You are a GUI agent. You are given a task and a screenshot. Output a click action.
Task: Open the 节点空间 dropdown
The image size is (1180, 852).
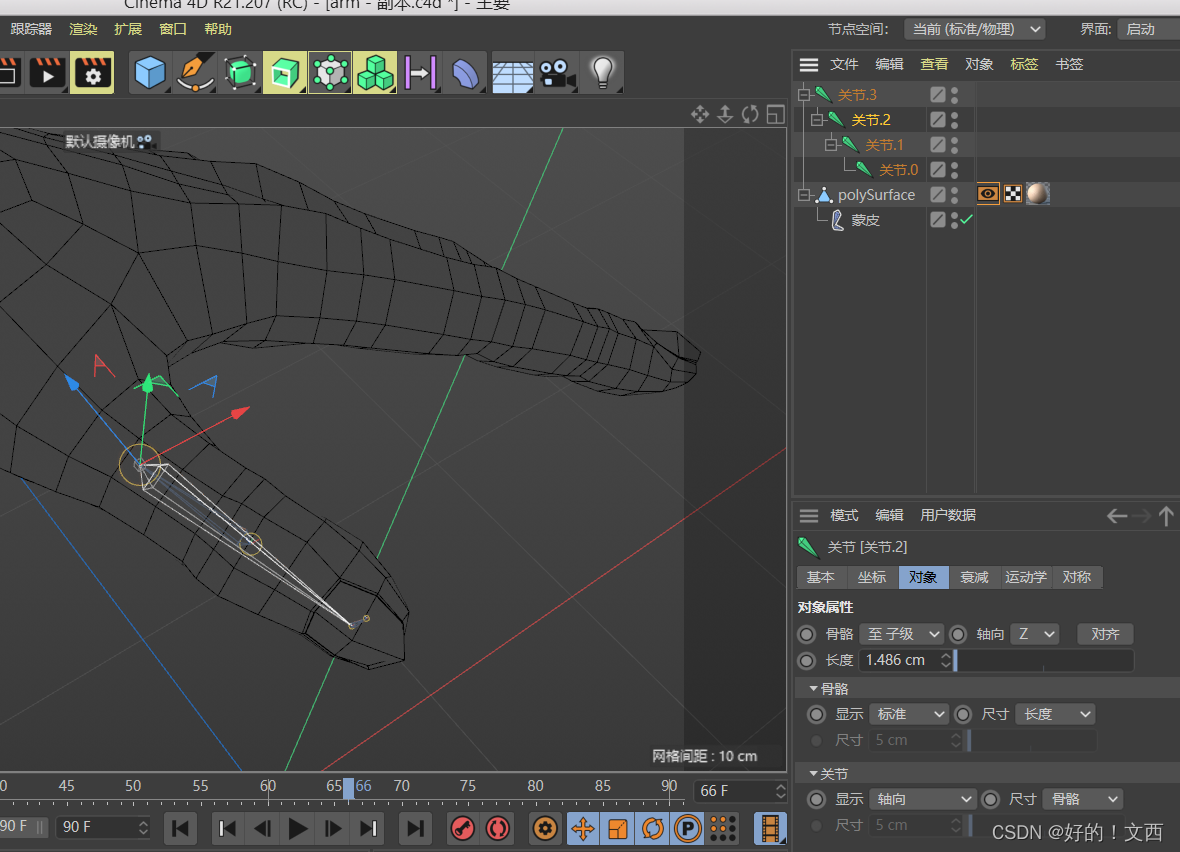[974, 29]
